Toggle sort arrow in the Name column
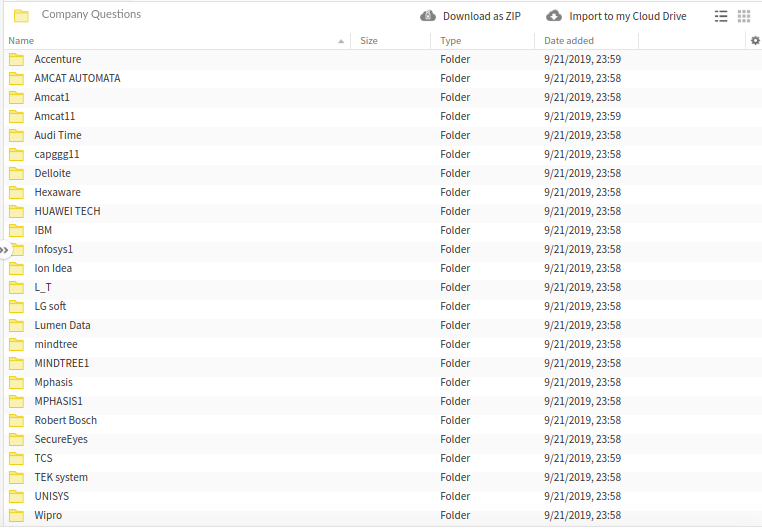Screen dimensions: 762x530 point(341,41)
